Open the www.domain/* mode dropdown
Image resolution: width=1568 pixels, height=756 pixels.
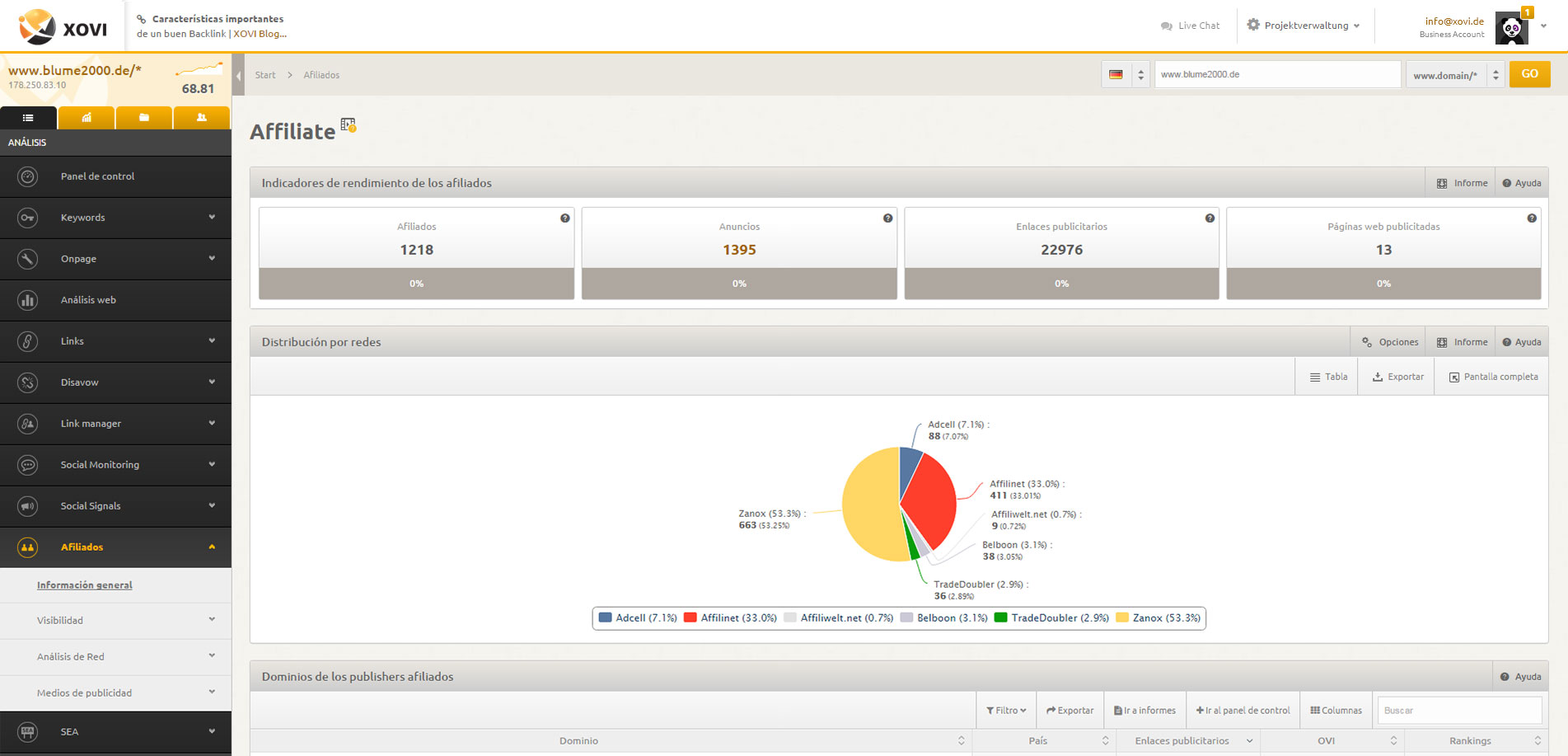(1455, 75)
